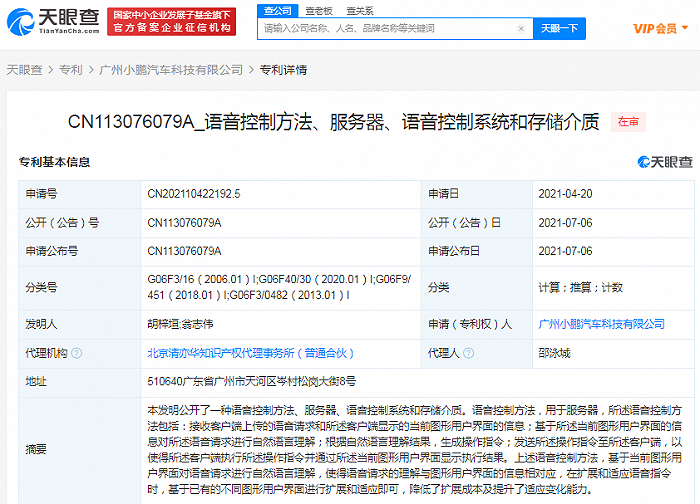The height and width of the screenshot is (504, 700).
Task: Select publication number in 申请公布号 row
Action: coord(184,251)
